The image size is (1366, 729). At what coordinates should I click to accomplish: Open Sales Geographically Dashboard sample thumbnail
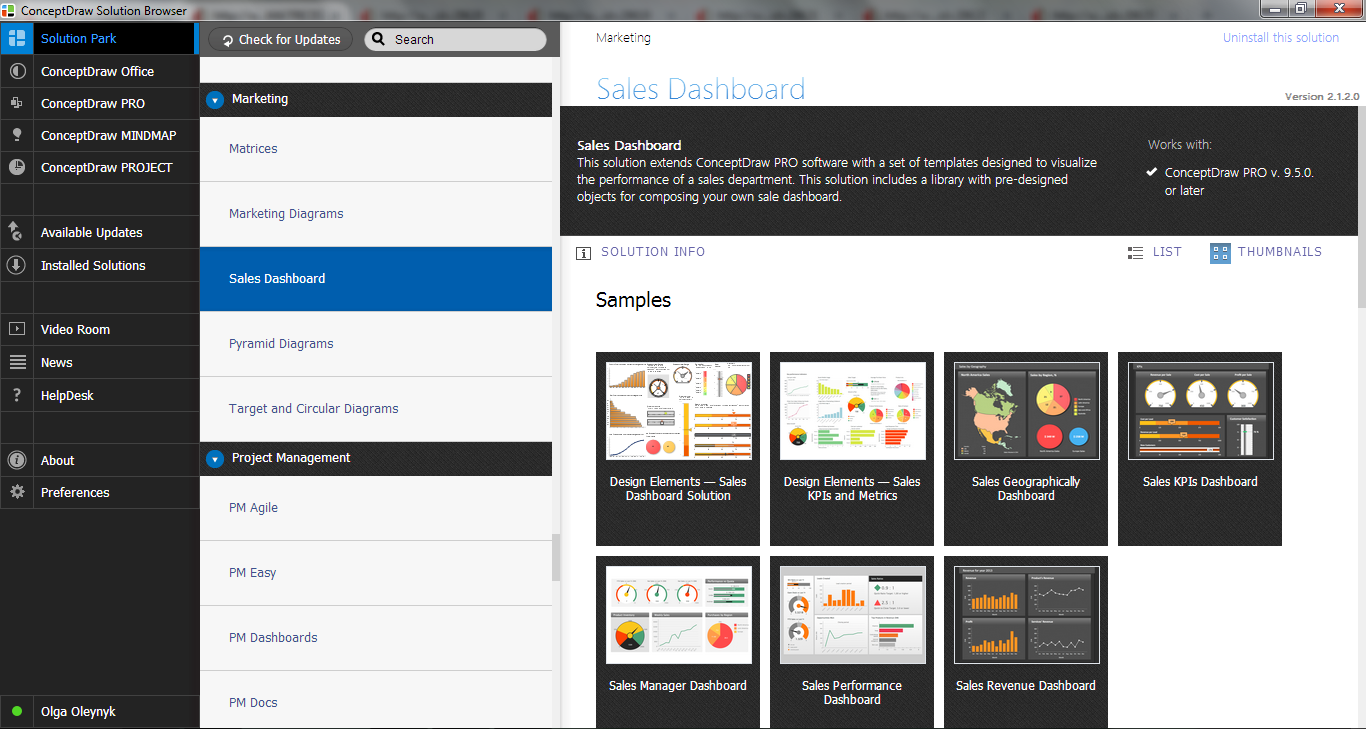1026,449
